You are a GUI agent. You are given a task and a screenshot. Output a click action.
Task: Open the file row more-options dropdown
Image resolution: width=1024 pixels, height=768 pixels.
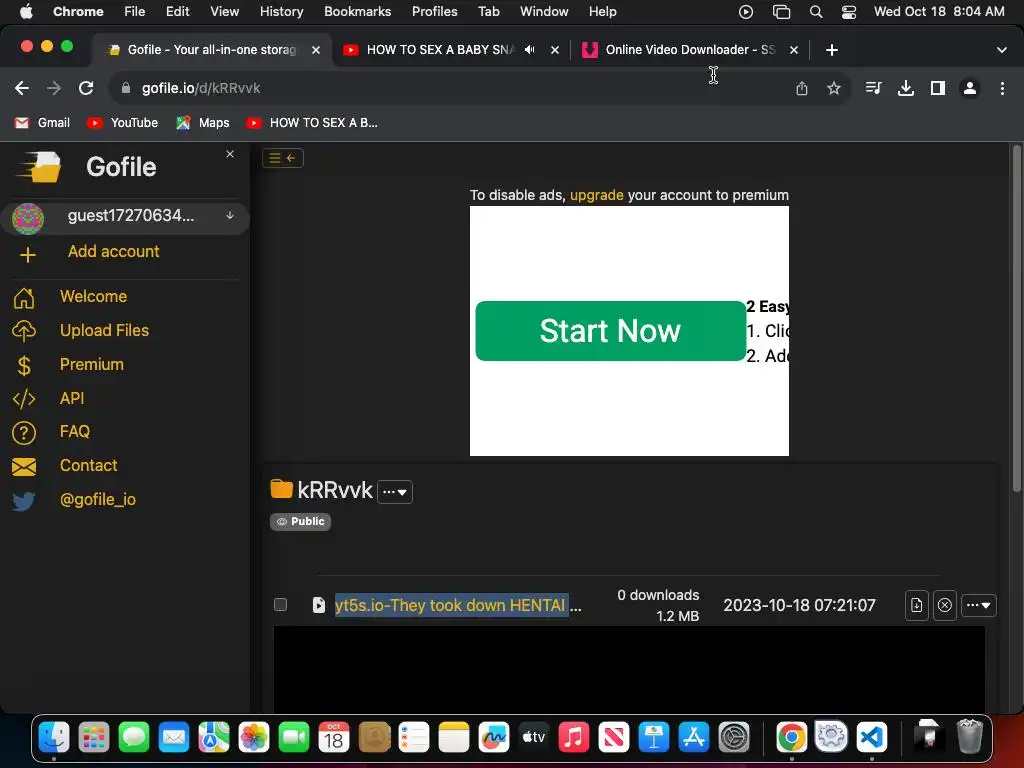978,605
